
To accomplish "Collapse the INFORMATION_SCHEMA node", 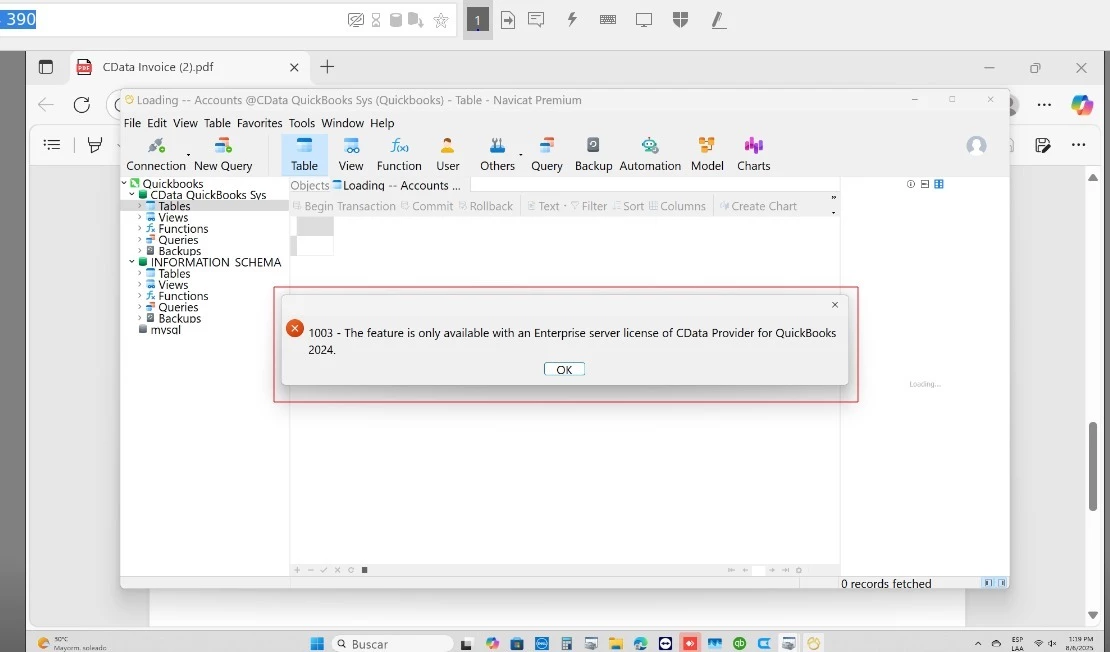I will (132, 262).
